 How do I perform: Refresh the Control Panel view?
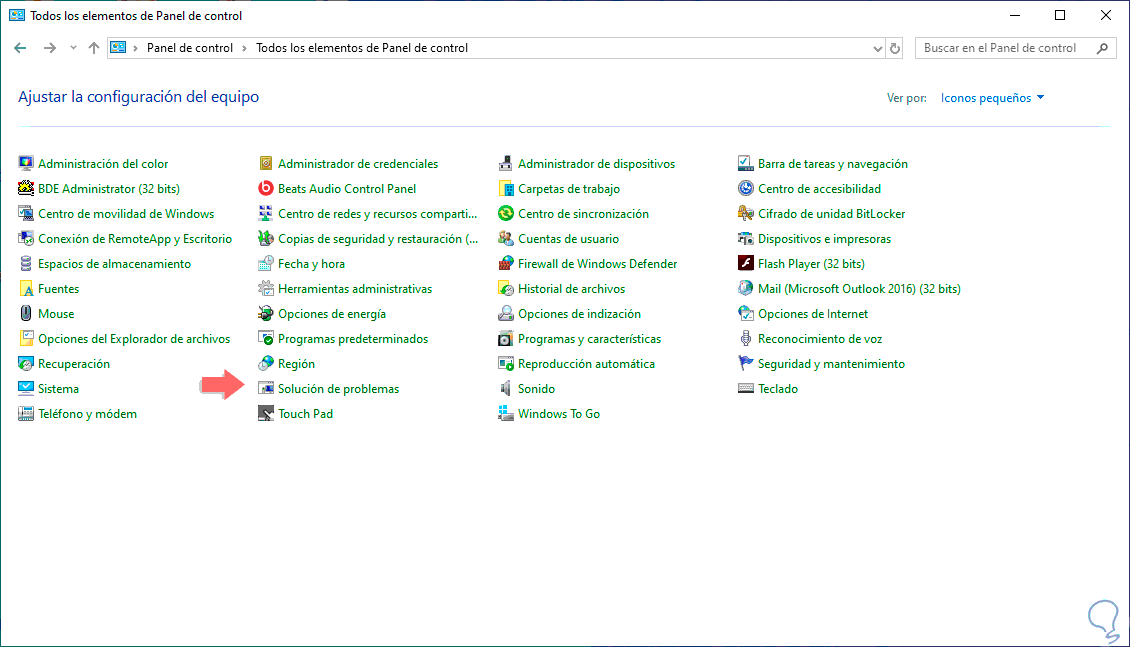tap(895, 48)
